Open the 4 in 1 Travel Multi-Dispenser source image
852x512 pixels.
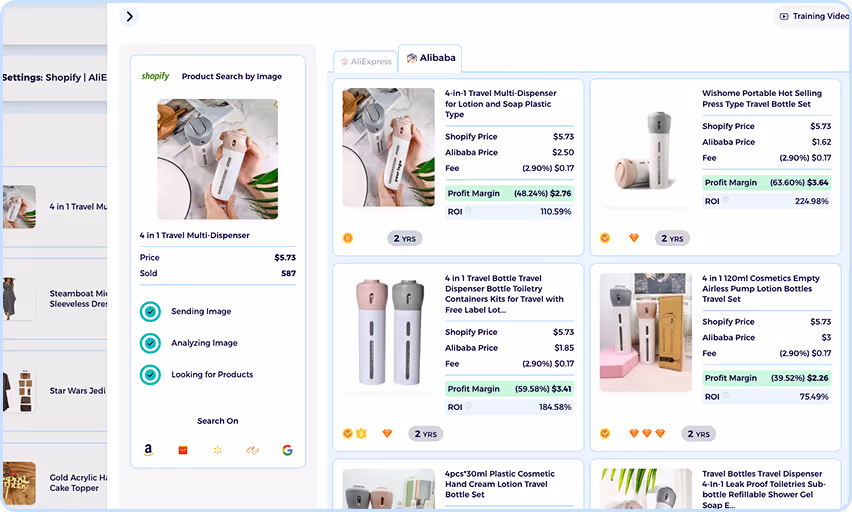pyautogui.click(x=217, y=159)
